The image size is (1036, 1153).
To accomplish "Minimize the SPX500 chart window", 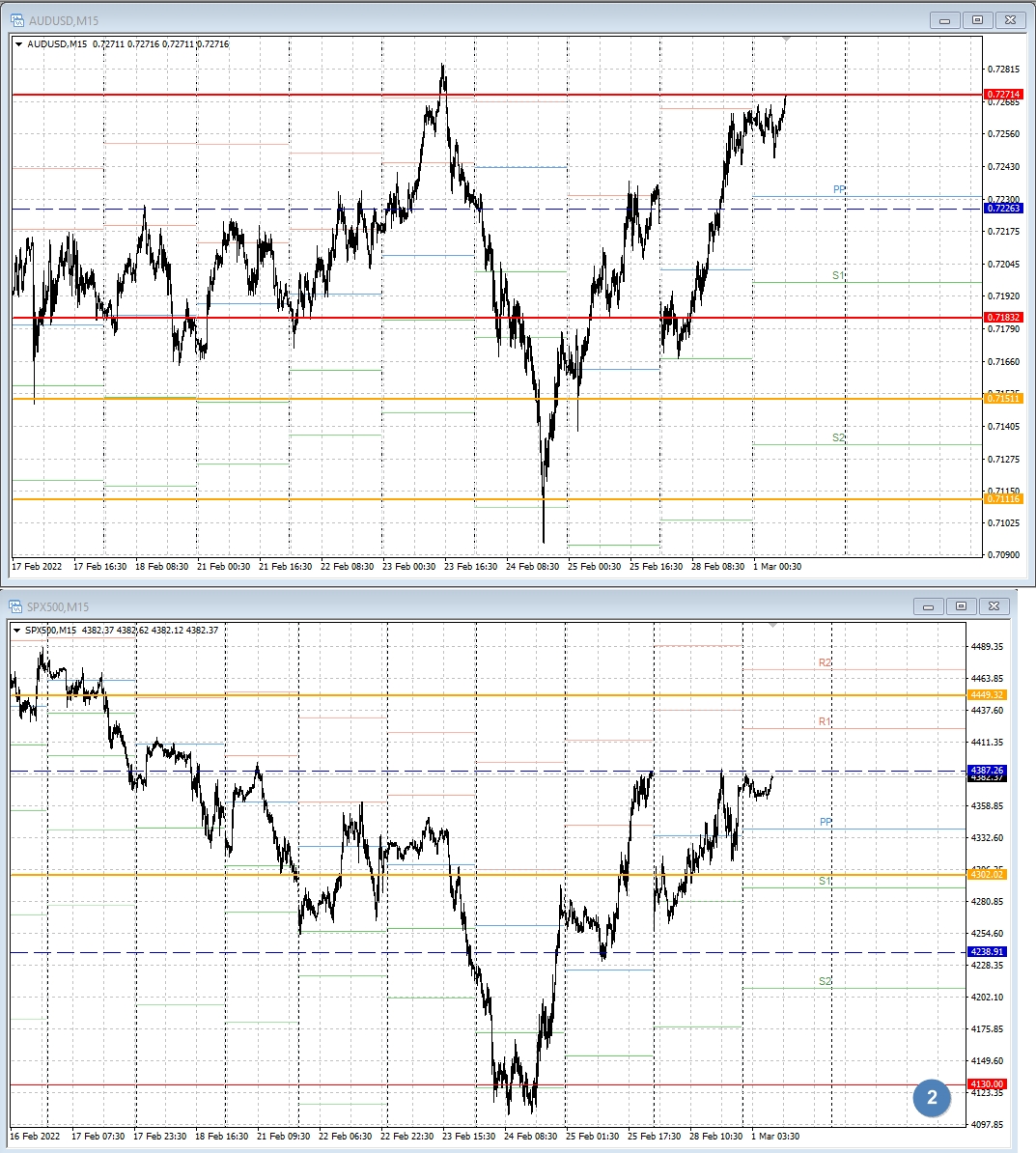I will [928, 606].
